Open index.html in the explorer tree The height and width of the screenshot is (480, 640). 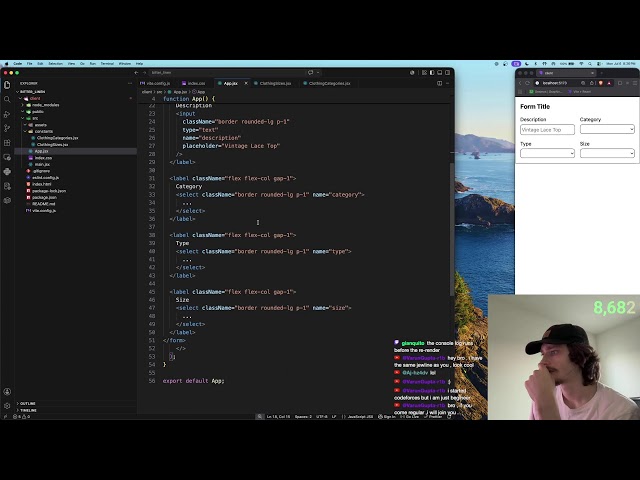tap(41, 184)
